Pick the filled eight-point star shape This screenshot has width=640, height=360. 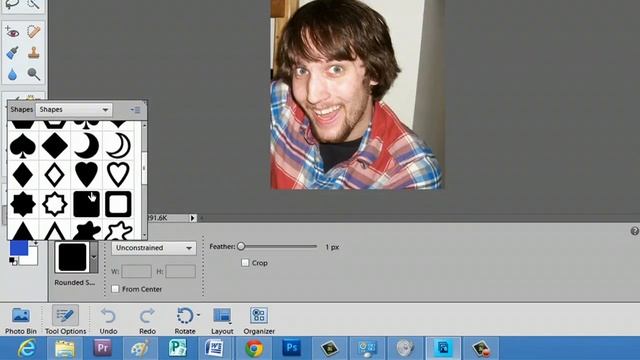[x=22, y=204]
